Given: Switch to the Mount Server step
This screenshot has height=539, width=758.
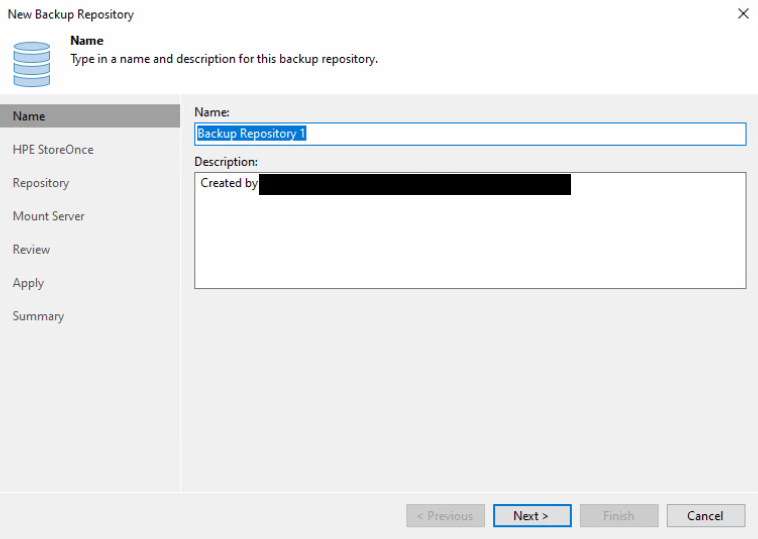Looking at the screenshot, I should pyautogui.click(x=48, y=216).
